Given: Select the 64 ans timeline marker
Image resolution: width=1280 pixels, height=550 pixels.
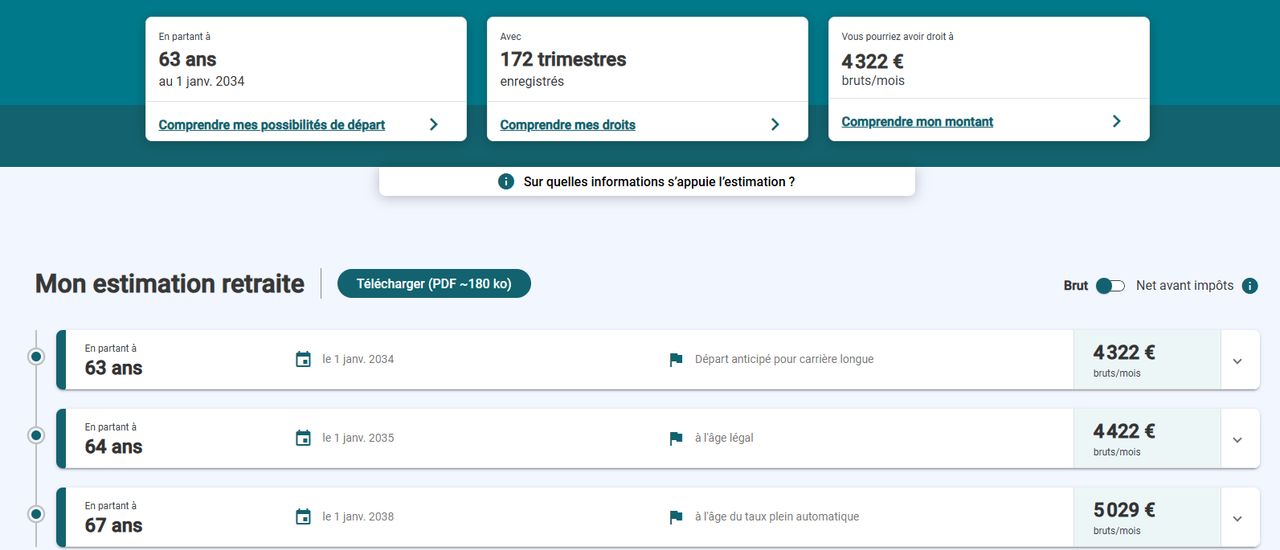Looking at the screenshot, I should 36,435.
